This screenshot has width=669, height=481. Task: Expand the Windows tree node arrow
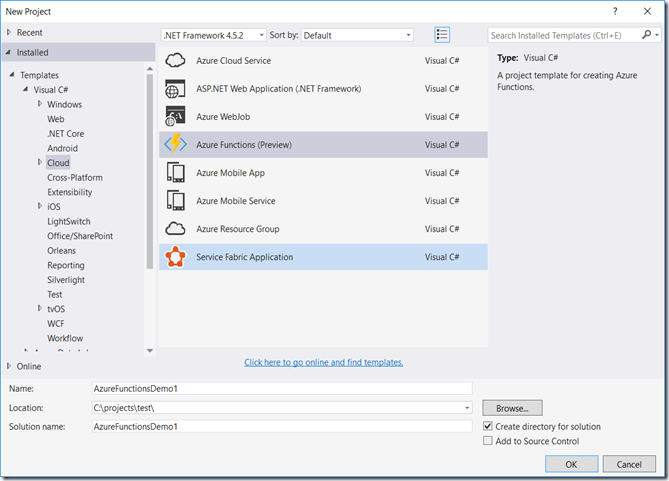click(40, 104)
